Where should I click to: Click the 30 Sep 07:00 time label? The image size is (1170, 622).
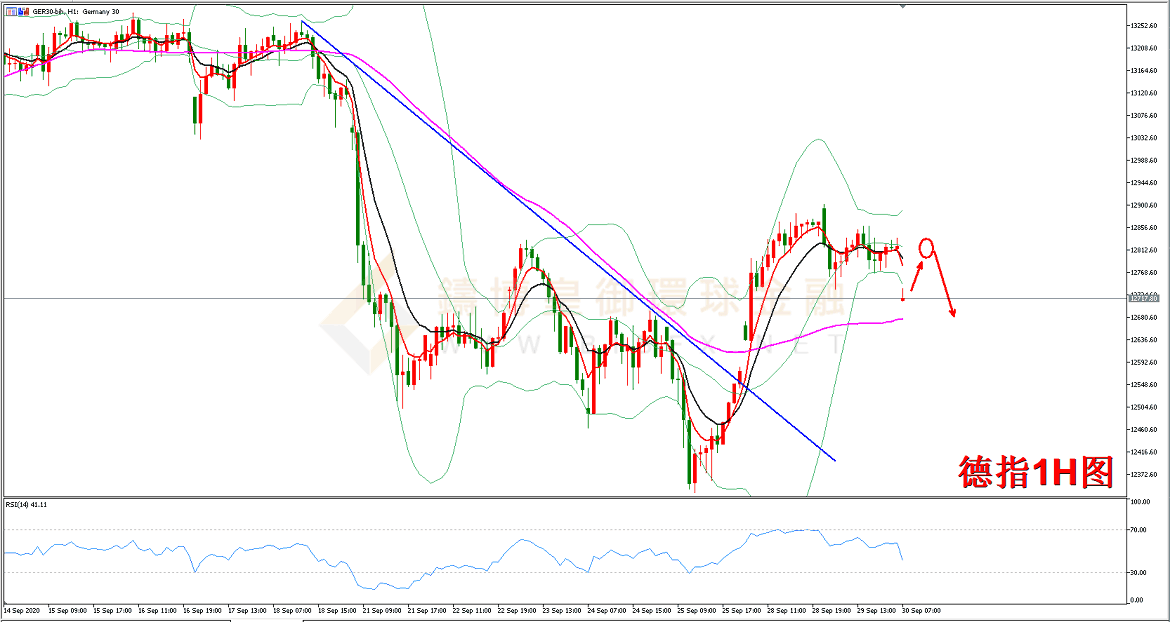click(921, 609)
